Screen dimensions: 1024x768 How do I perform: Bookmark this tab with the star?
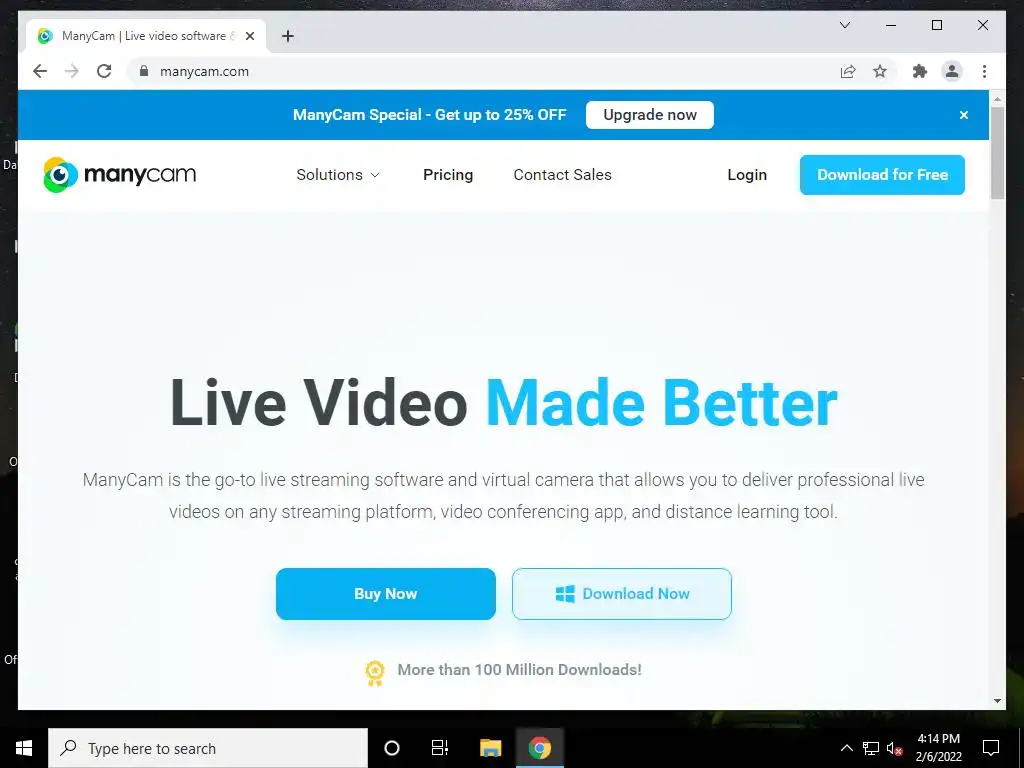pyautogui.click(x=880, y=71)
